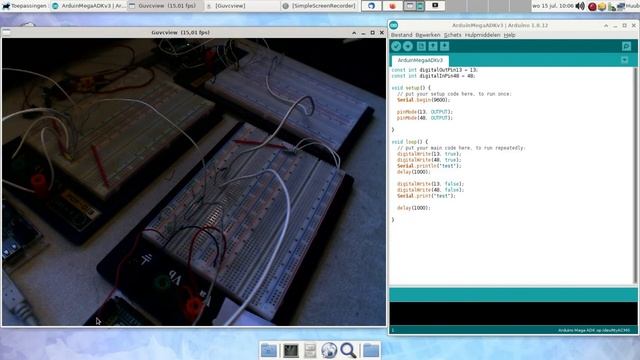Open a sketch via up-arrow toolbar icon

433,47
